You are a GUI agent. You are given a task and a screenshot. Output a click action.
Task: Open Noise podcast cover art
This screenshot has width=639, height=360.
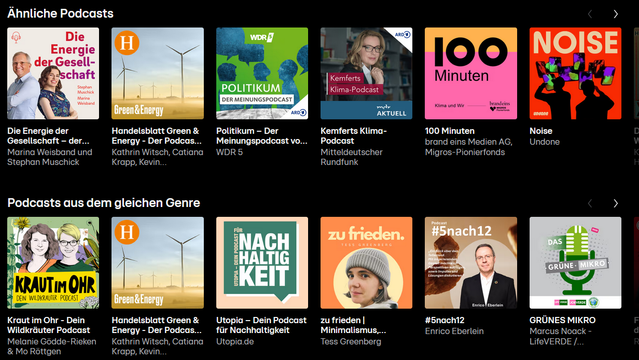[575, 73]
